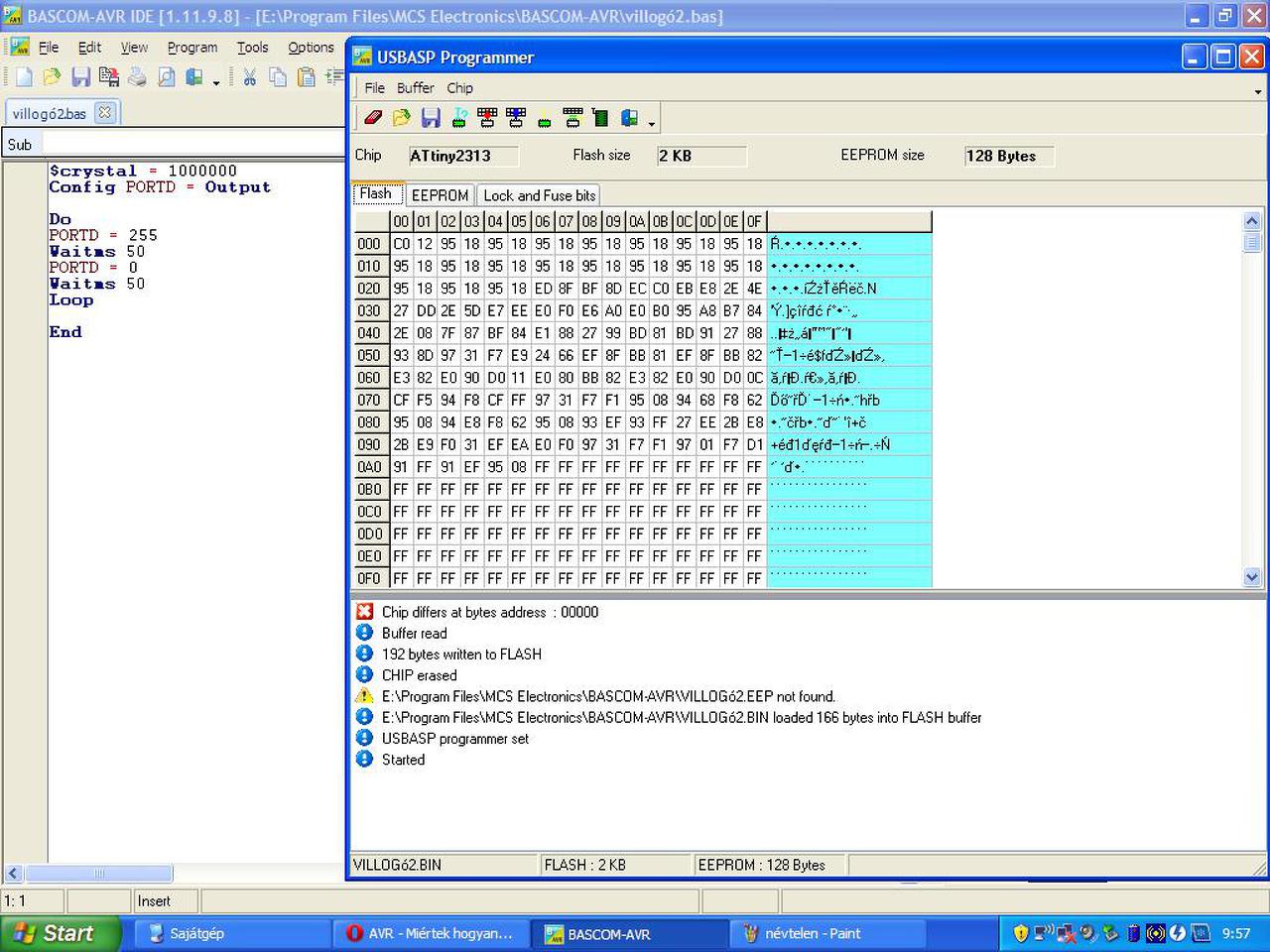Open the Edit menu
This screenshot has width=1270, height=952.
[90, 47]
